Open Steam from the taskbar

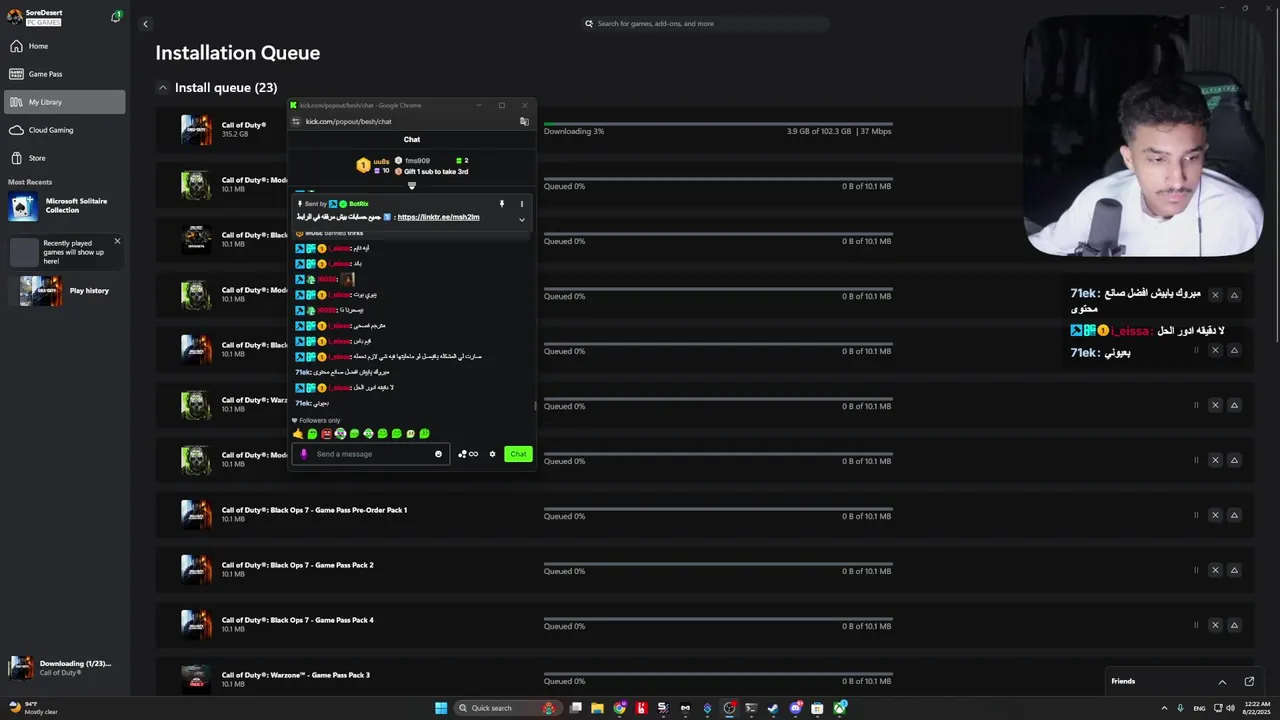[x=773, y=708]
